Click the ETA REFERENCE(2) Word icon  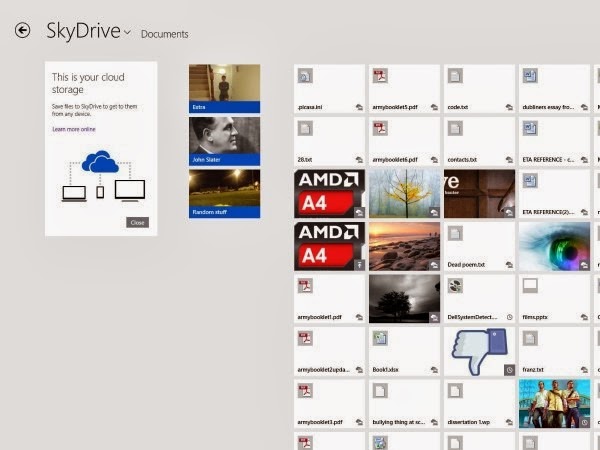point(530,181)
